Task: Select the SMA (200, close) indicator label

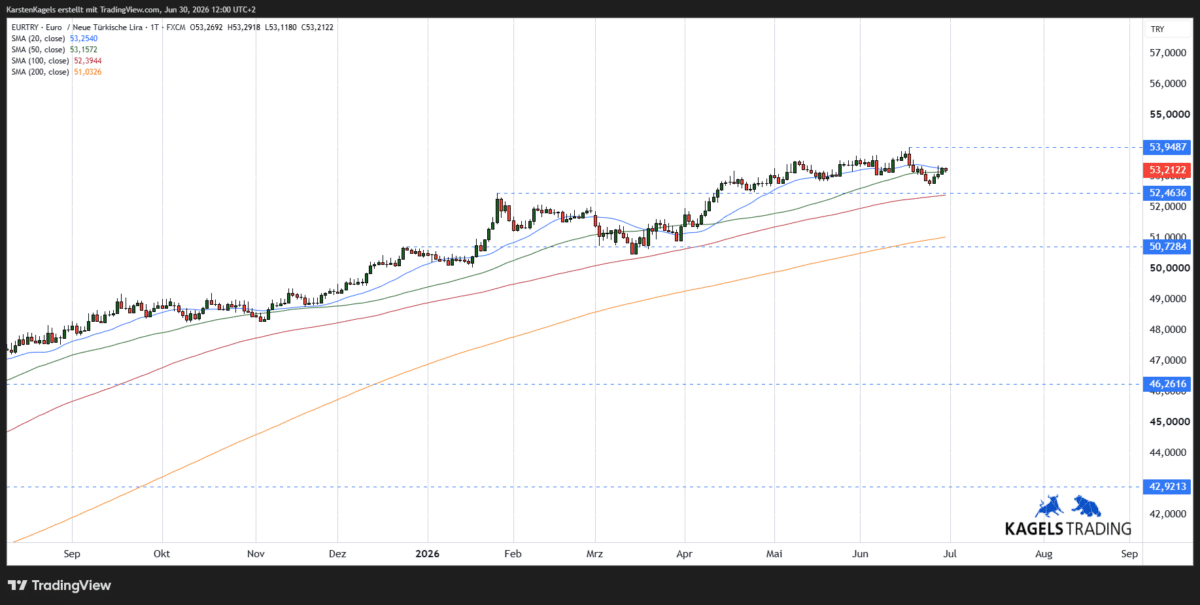Action: (39, 71)
